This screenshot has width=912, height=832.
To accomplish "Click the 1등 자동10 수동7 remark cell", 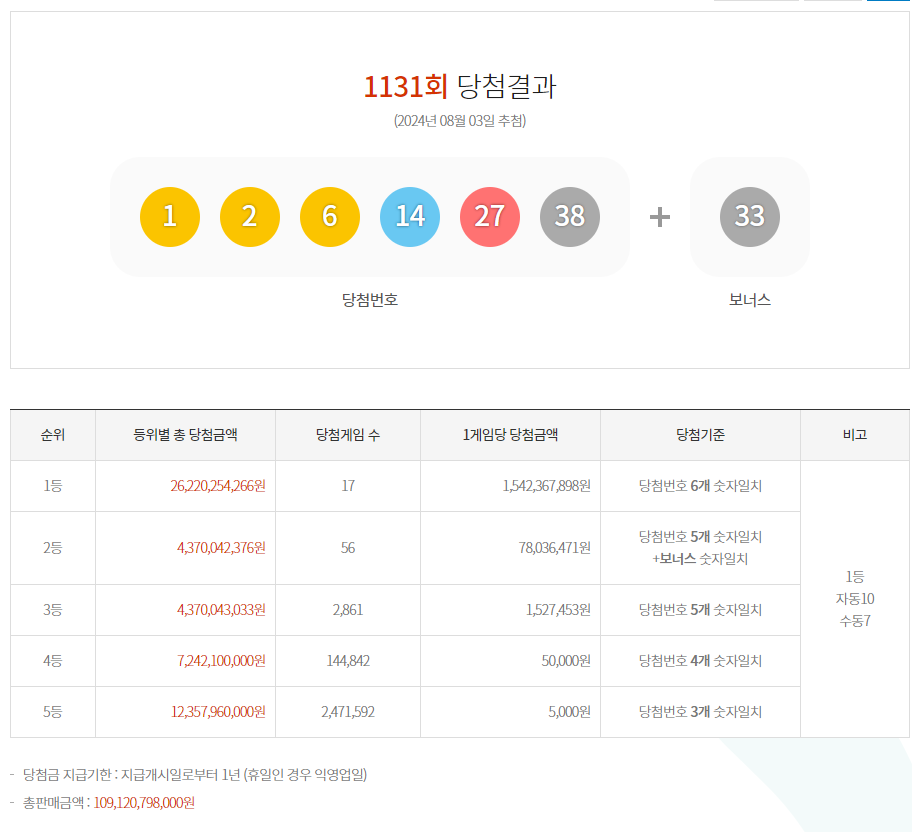I will (x=855, y=599).
